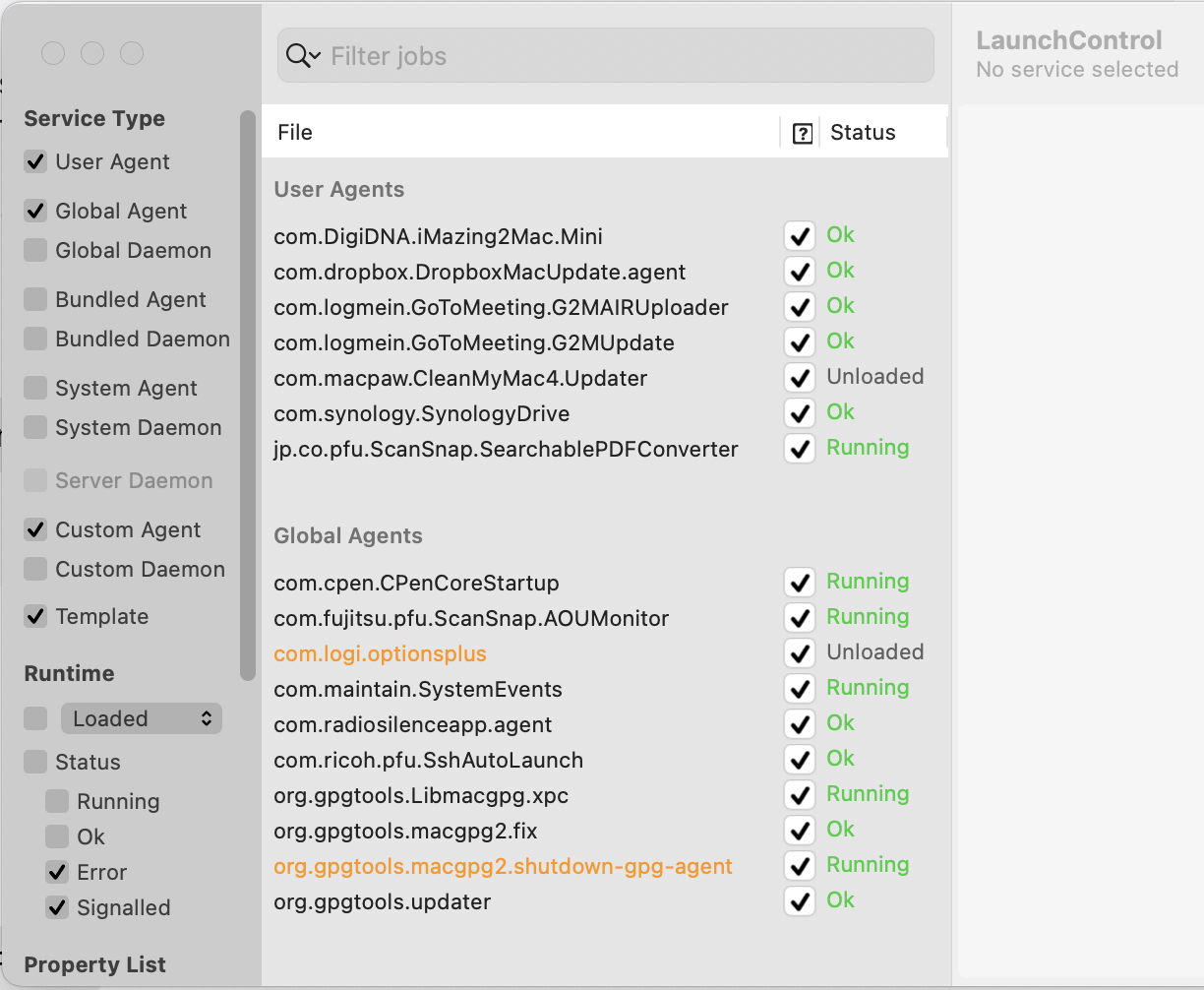This screenshot has width=1204, height=990.
Task: Disable the com.macpaw.CleanMyMac4.Updater job checkbox
Action: [x=800, y=377]
